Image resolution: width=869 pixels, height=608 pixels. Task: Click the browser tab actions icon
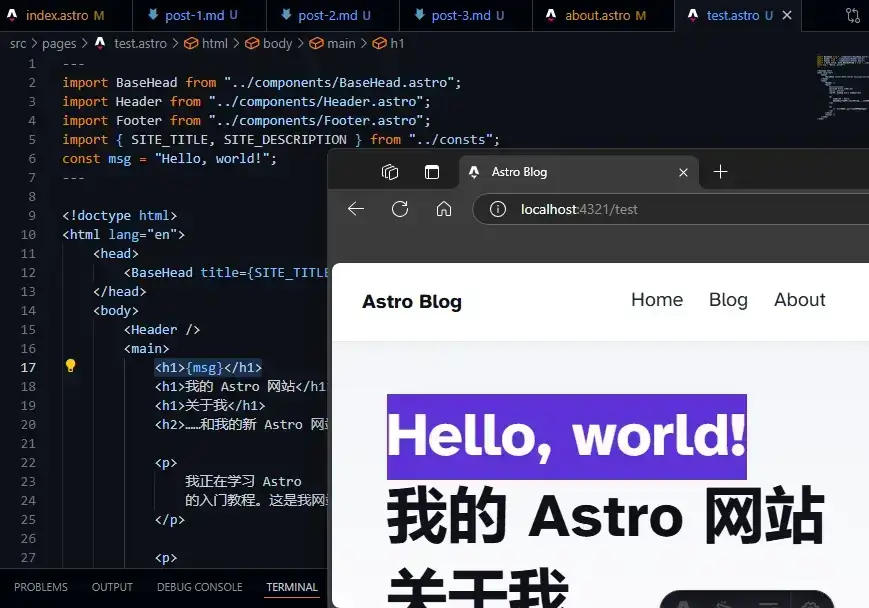[432, 172]
